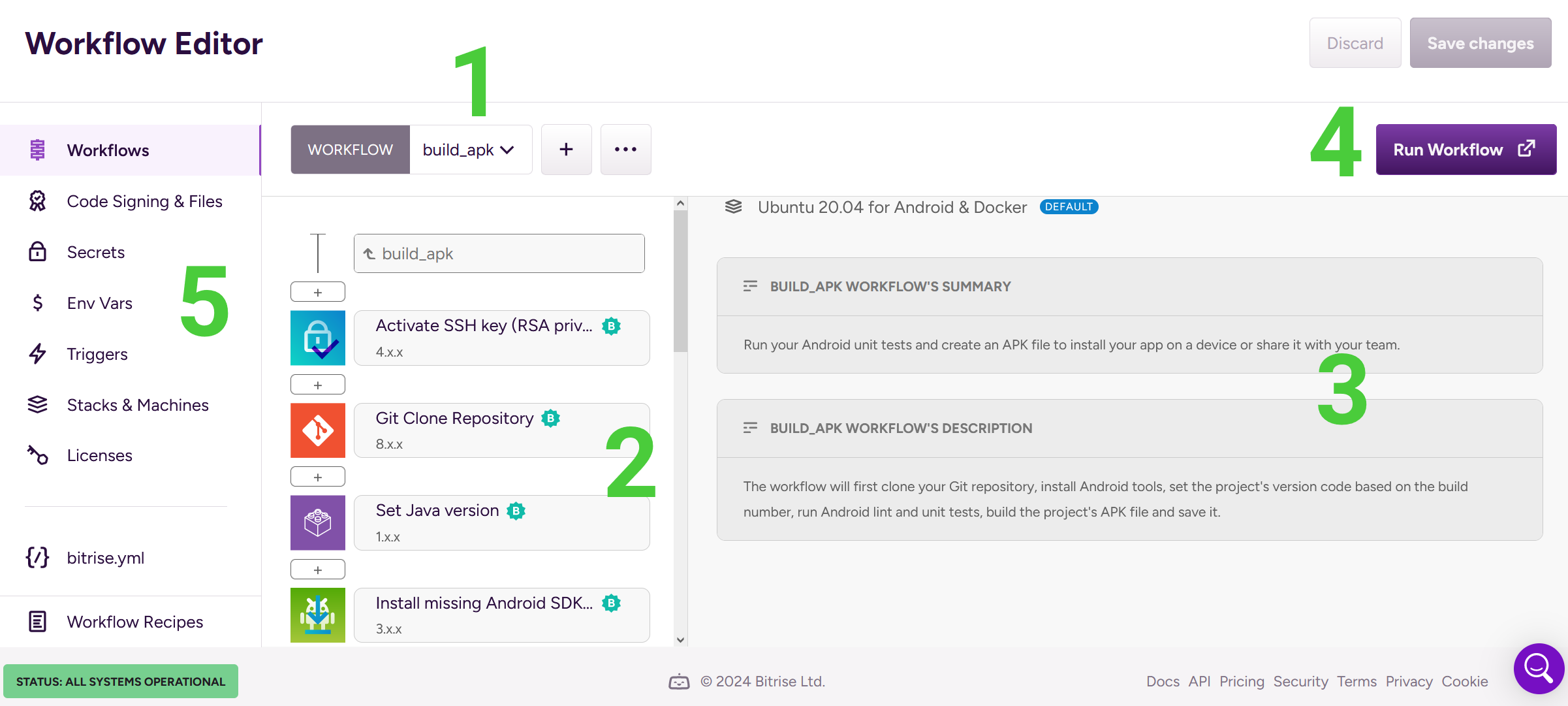Image resolution: width=1568 pixels, height=706 pixels.
Task: Click the DEFAULT stack badge
Action: tap(1069, 206)
